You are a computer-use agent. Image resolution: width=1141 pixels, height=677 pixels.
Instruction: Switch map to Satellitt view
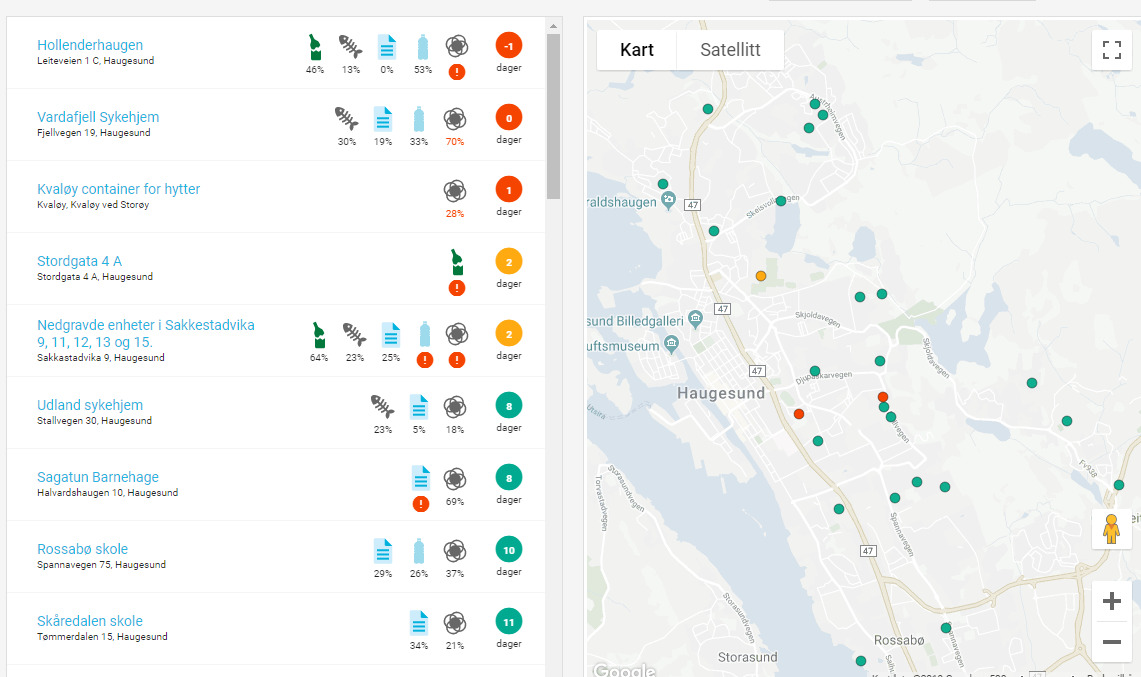coord(730,50)
